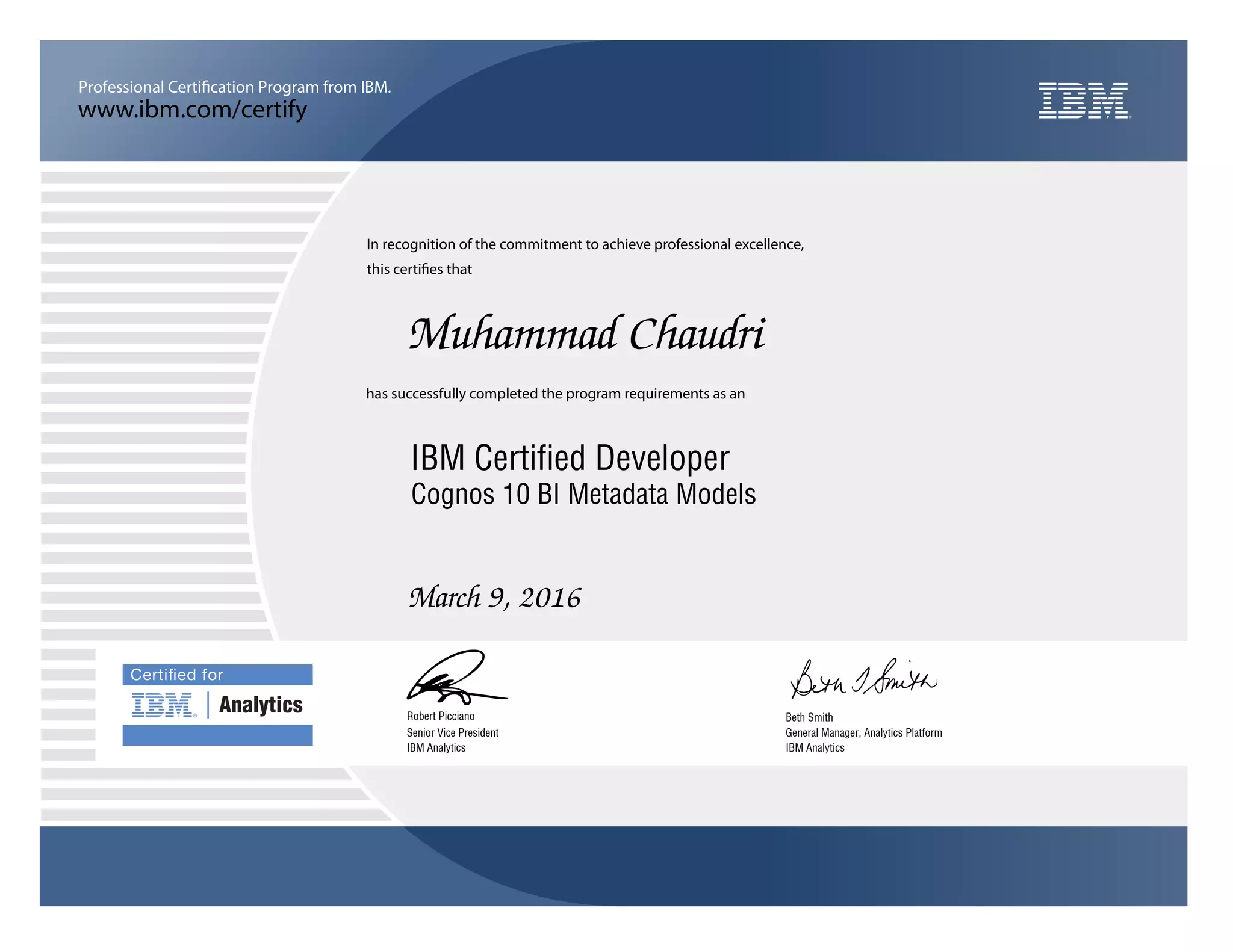
Task: Click the IBM Certified Developer title
Action: pos(570,458)
